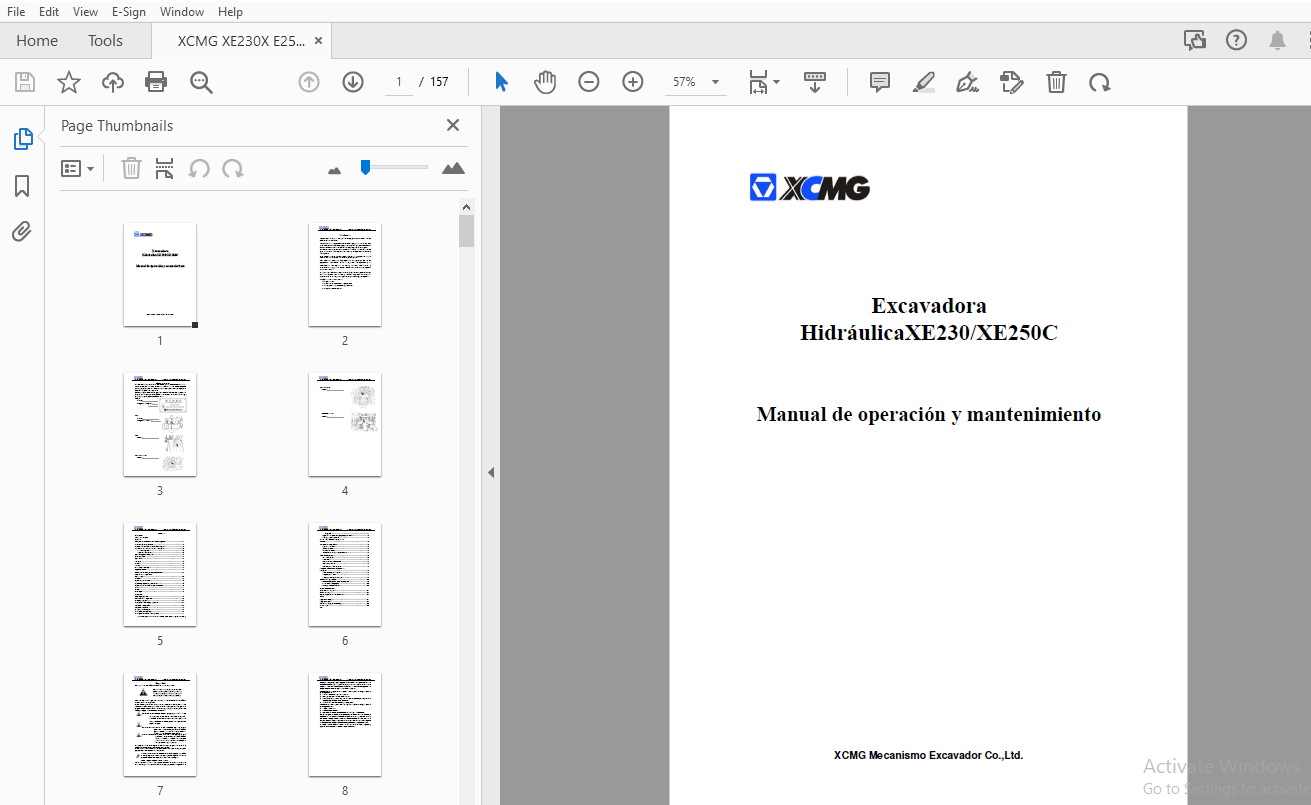
Task: Open the notifications bell
Action: (x=1278, y=40)
